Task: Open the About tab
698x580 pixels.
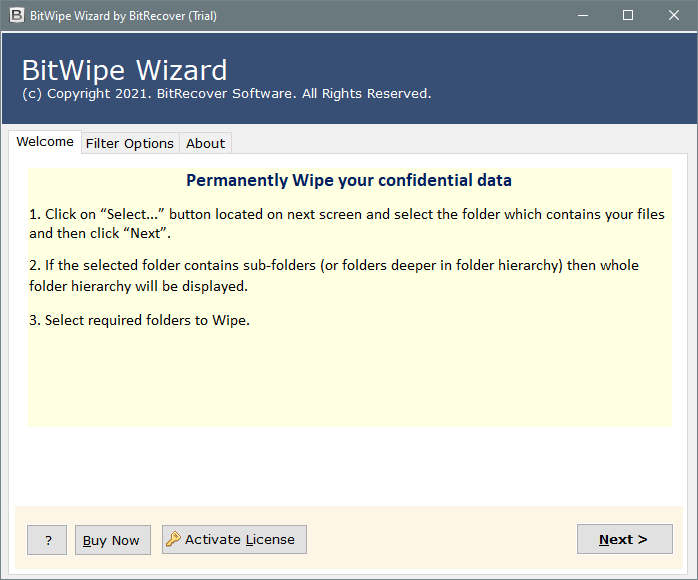Action: (205, 143)
